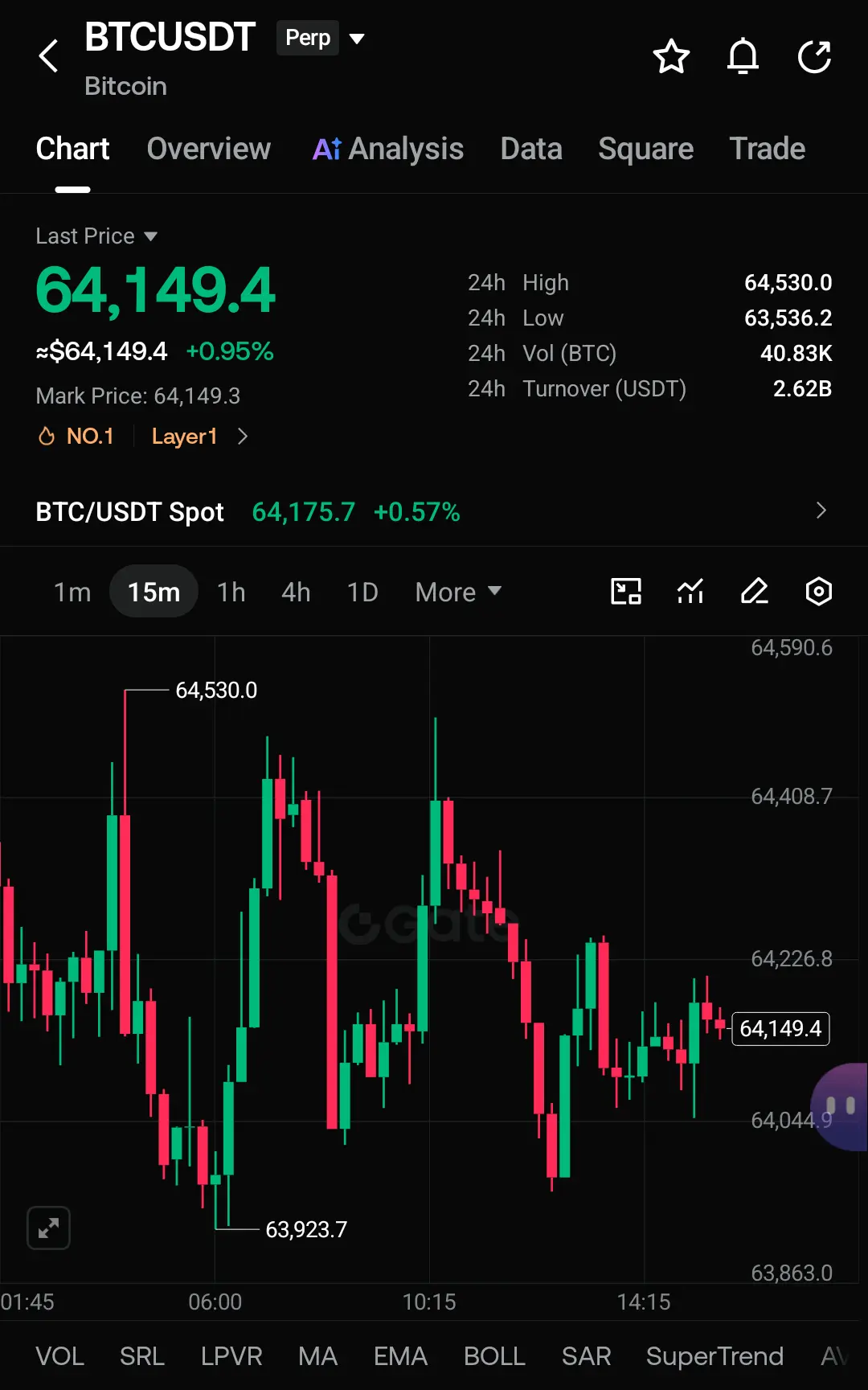Open the Perp contract type dropdown
Viewport: 868px width, 1390px height.
321,38
